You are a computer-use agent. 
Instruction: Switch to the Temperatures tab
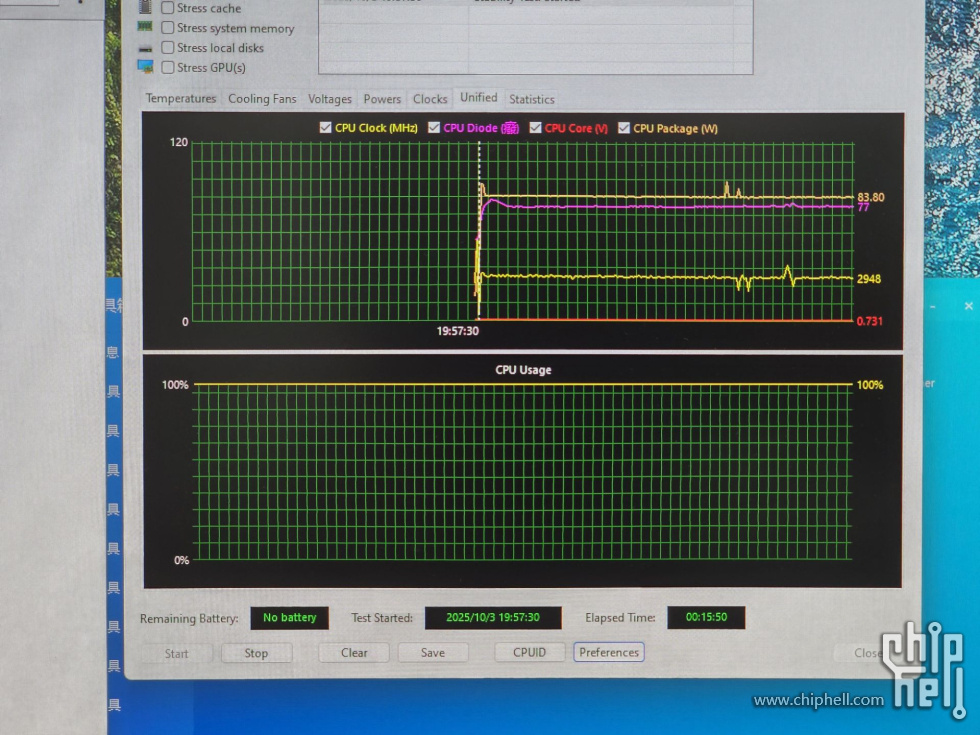pos(181,99)
